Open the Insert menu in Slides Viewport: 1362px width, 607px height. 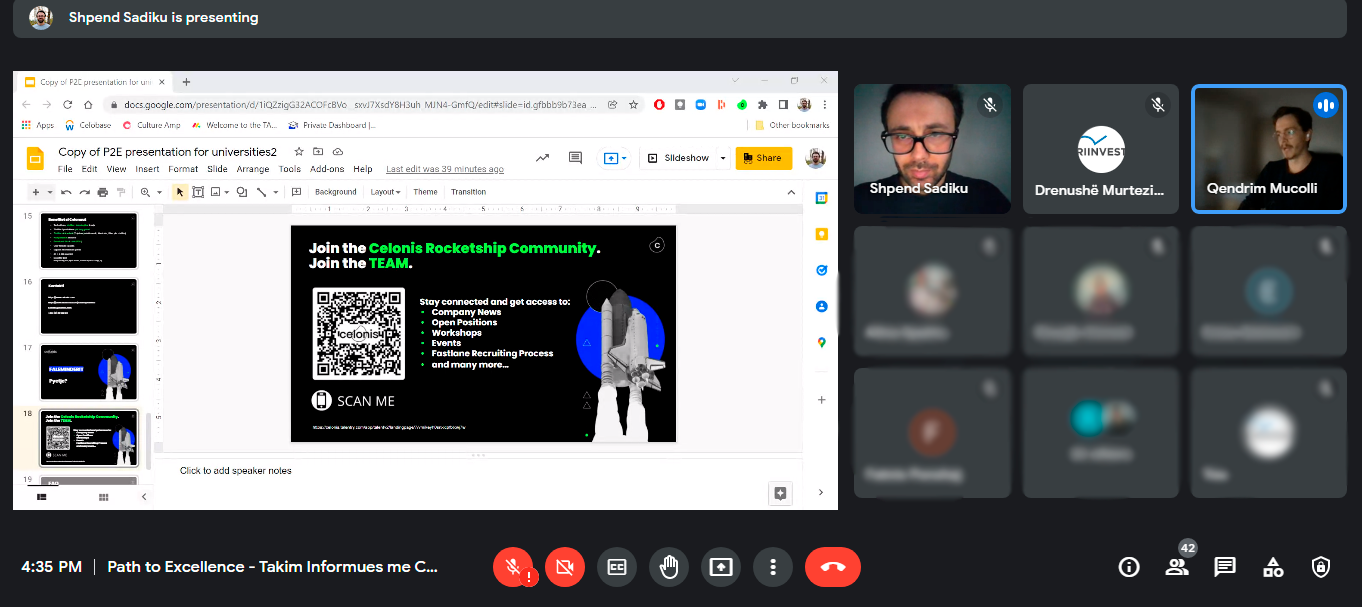click(147, 169)
